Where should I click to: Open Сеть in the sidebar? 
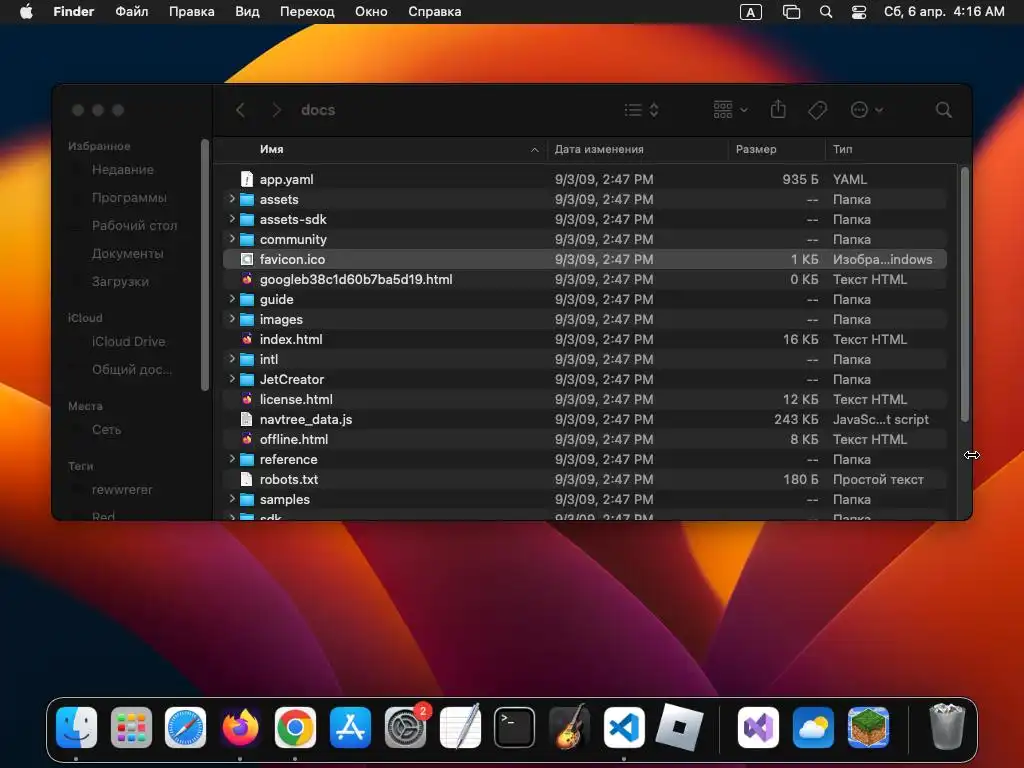[106, 430]
